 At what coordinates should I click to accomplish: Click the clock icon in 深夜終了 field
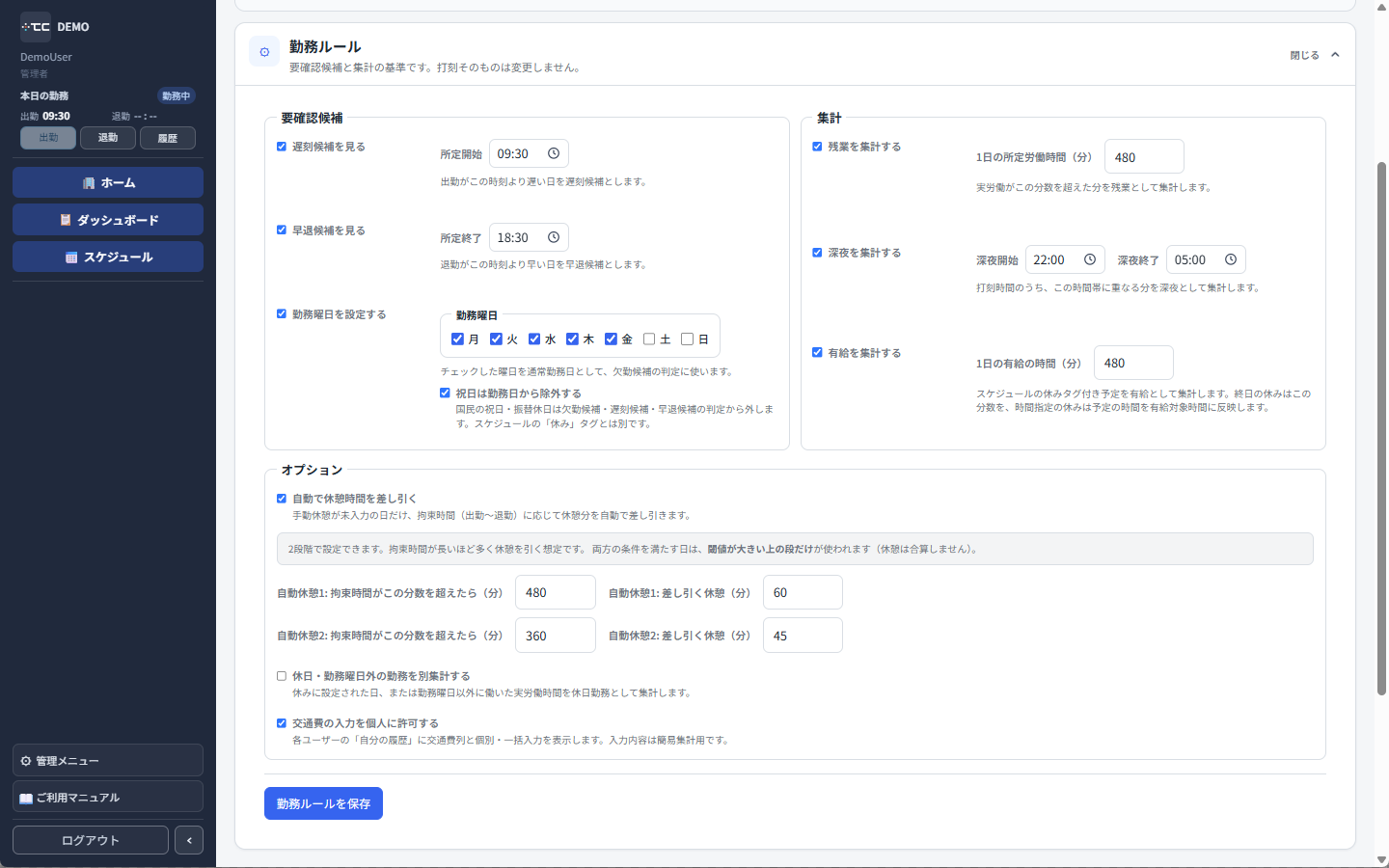(x=1231, y=259)
